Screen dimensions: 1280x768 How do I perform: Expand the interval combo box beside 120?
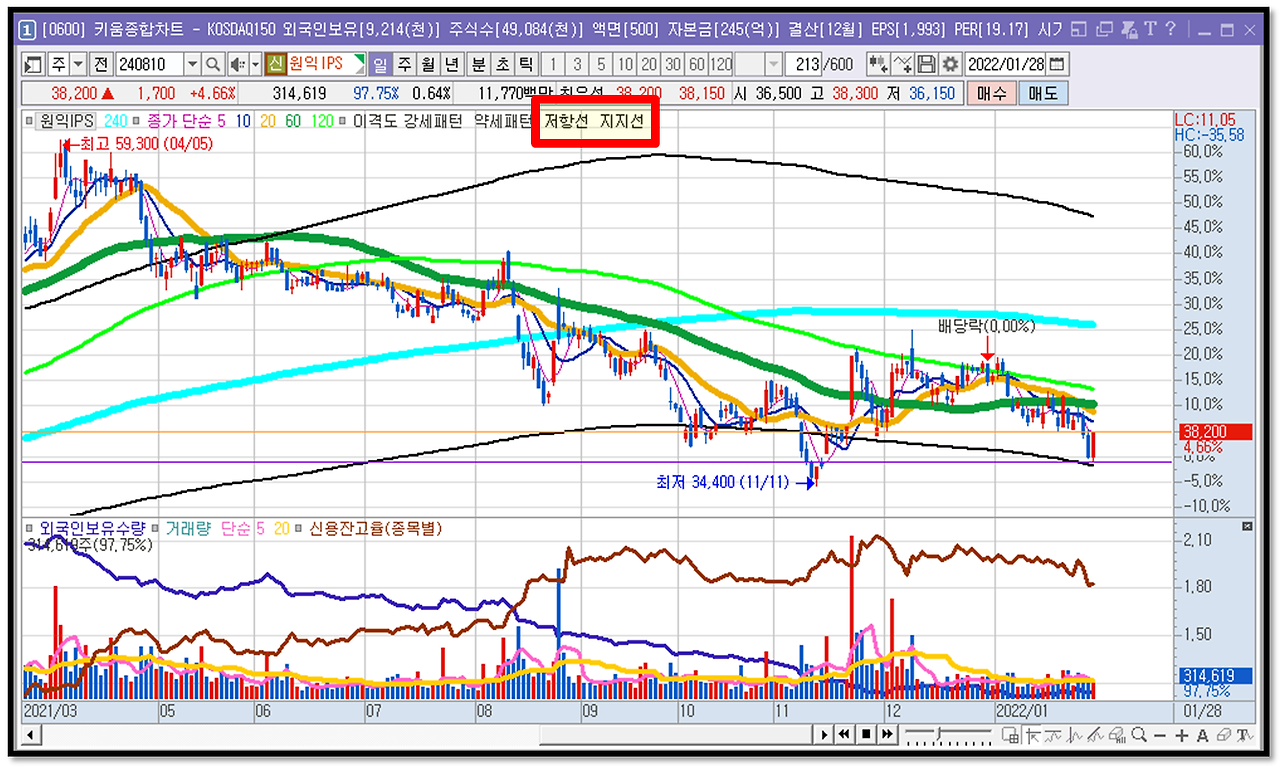[773, 64]
